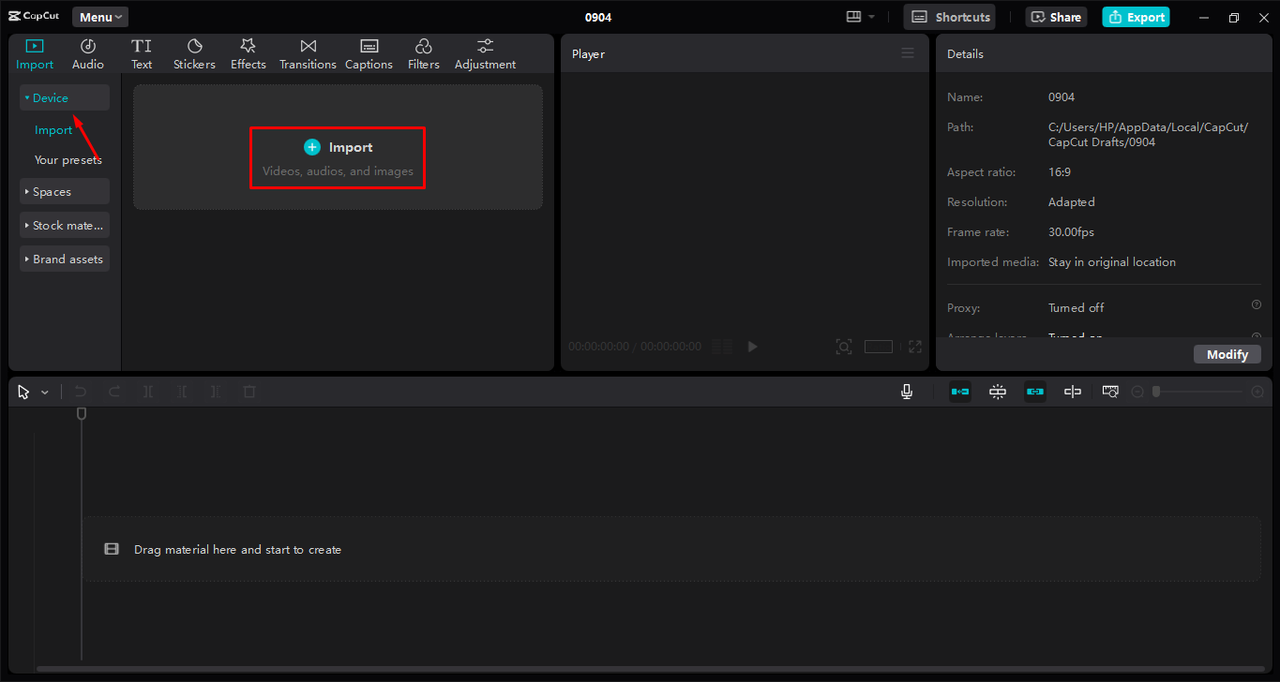Viewport: 1280px width, 682px height.
Task: Click the Undo icon
Action: (x=81, y=392)
